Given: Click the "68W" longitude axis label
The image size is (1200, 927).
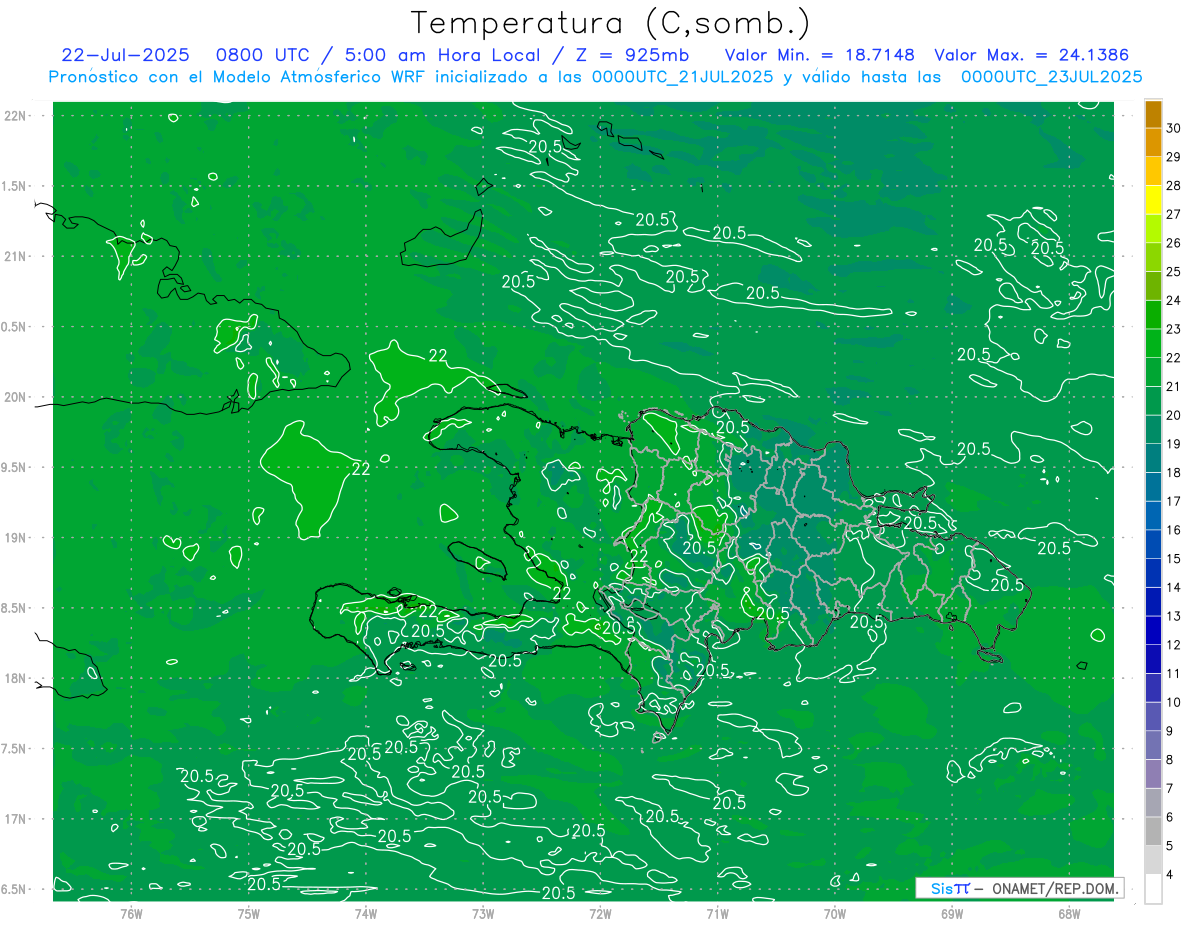Looking at the screenshot, I should 1069,914.
